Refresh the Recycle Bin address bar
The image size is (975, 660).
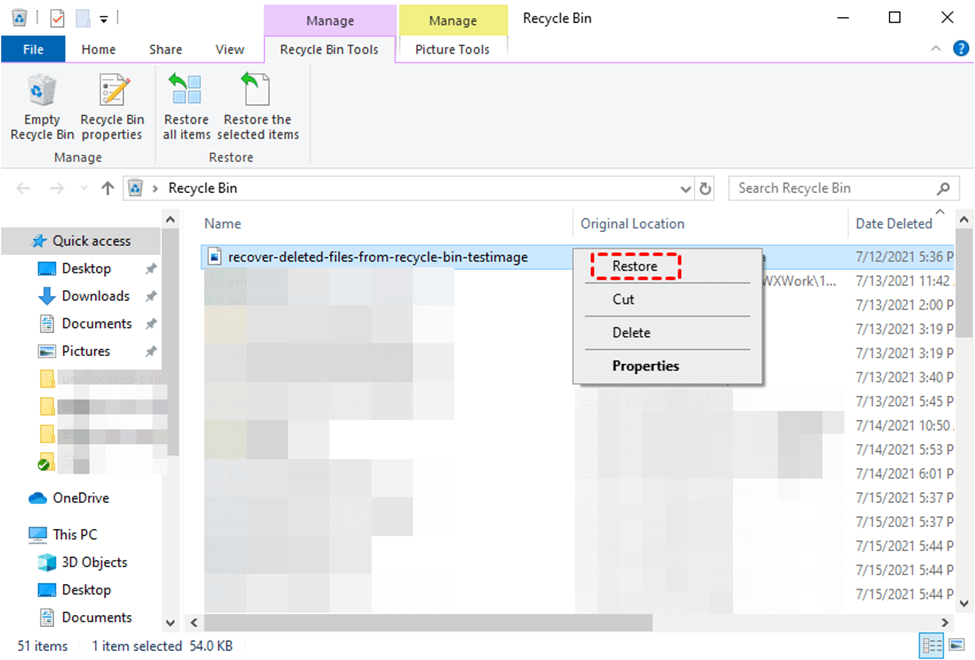(x=705, y=188)
